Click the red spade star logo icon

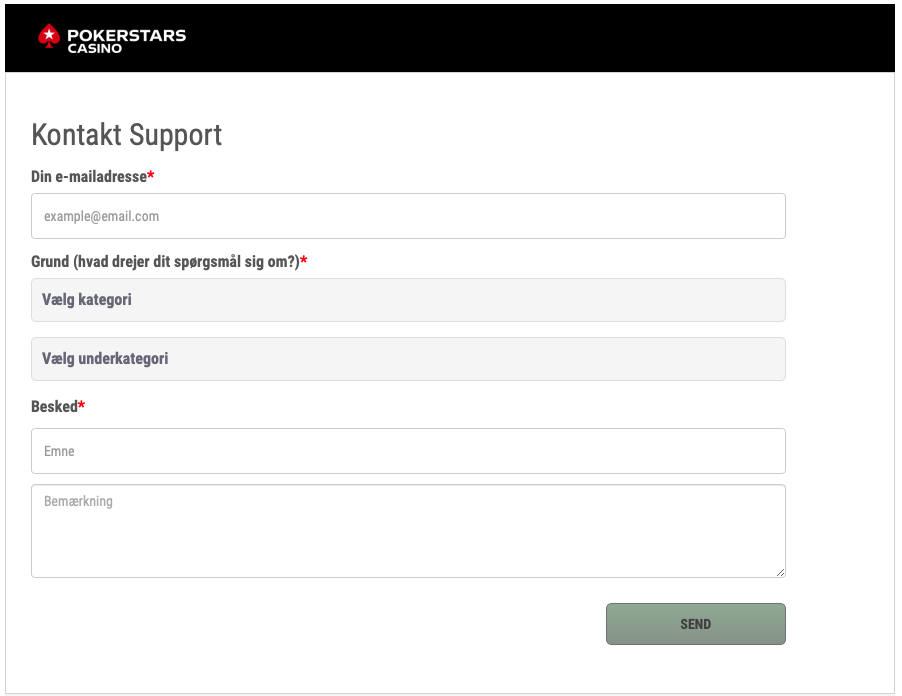click(x=49, y=37)
